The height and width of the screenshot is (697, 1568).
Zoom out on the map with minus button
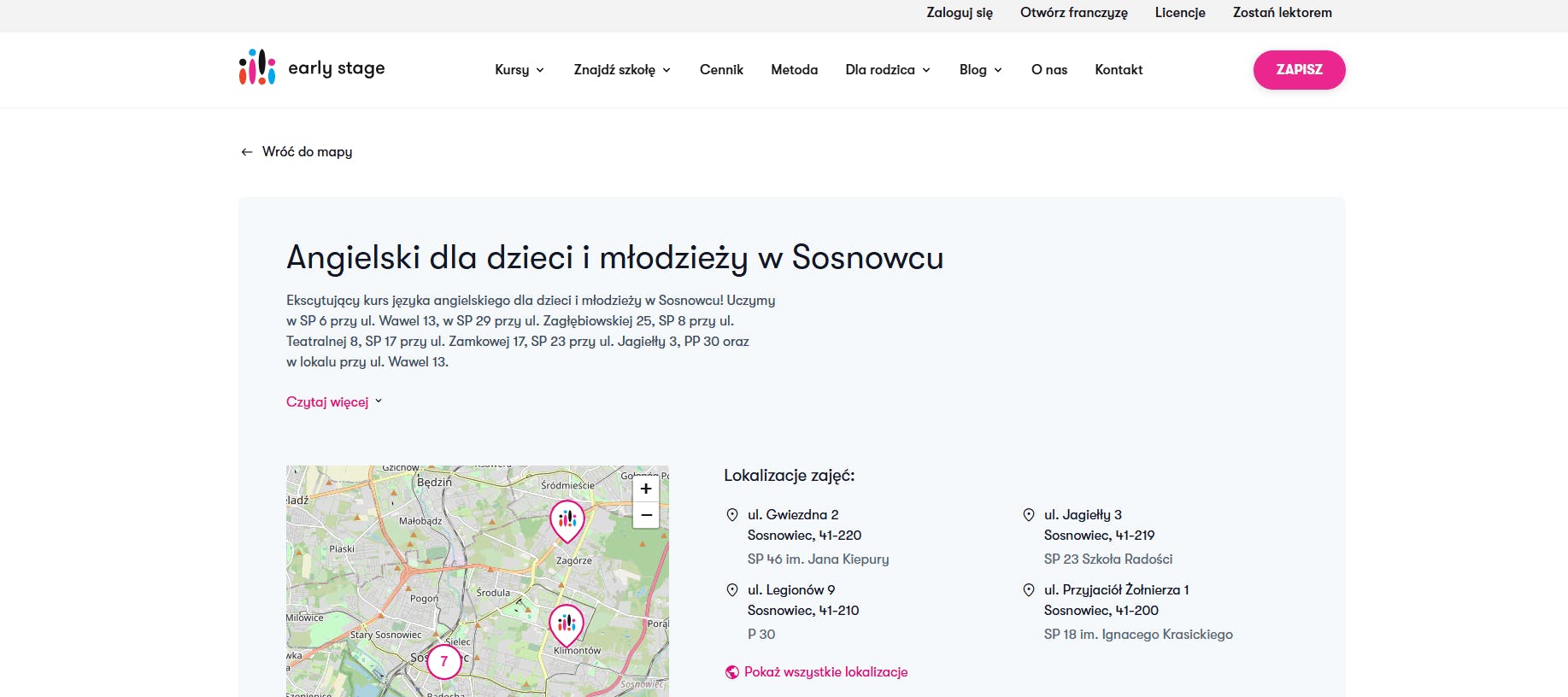(646, 515)
